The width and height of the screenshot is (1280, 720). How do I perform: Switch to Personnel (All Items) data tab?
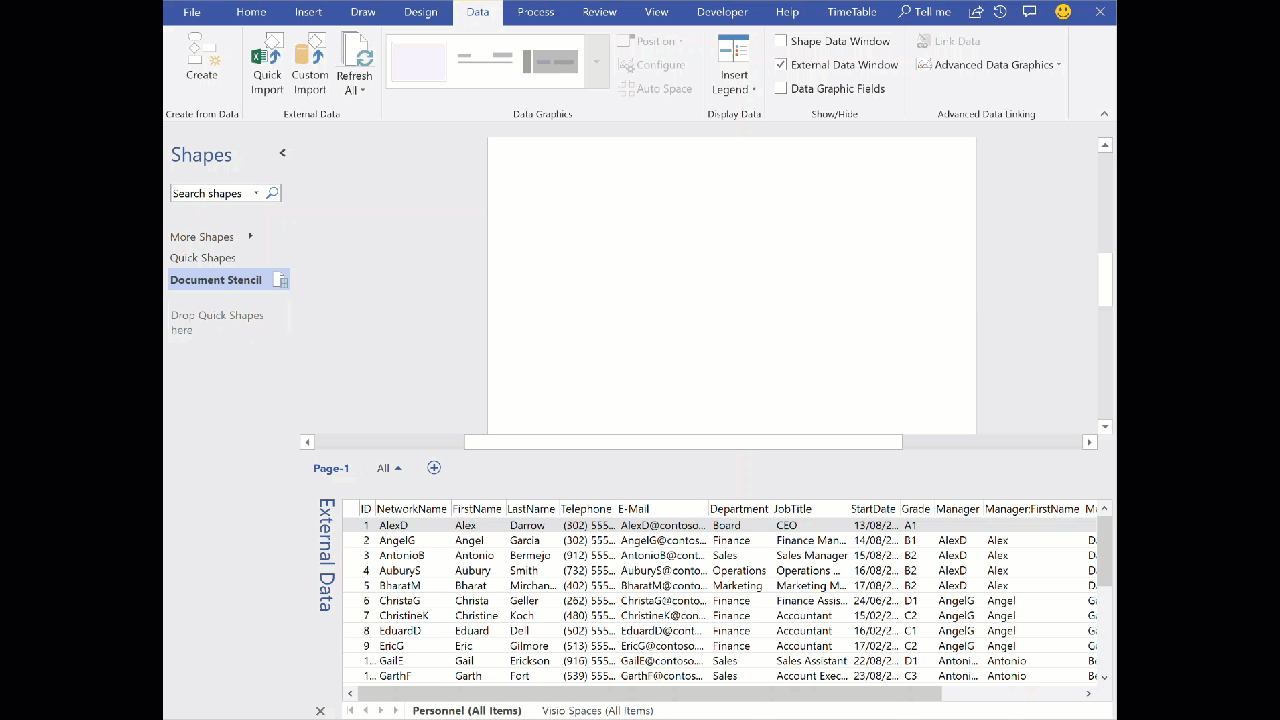467,711
